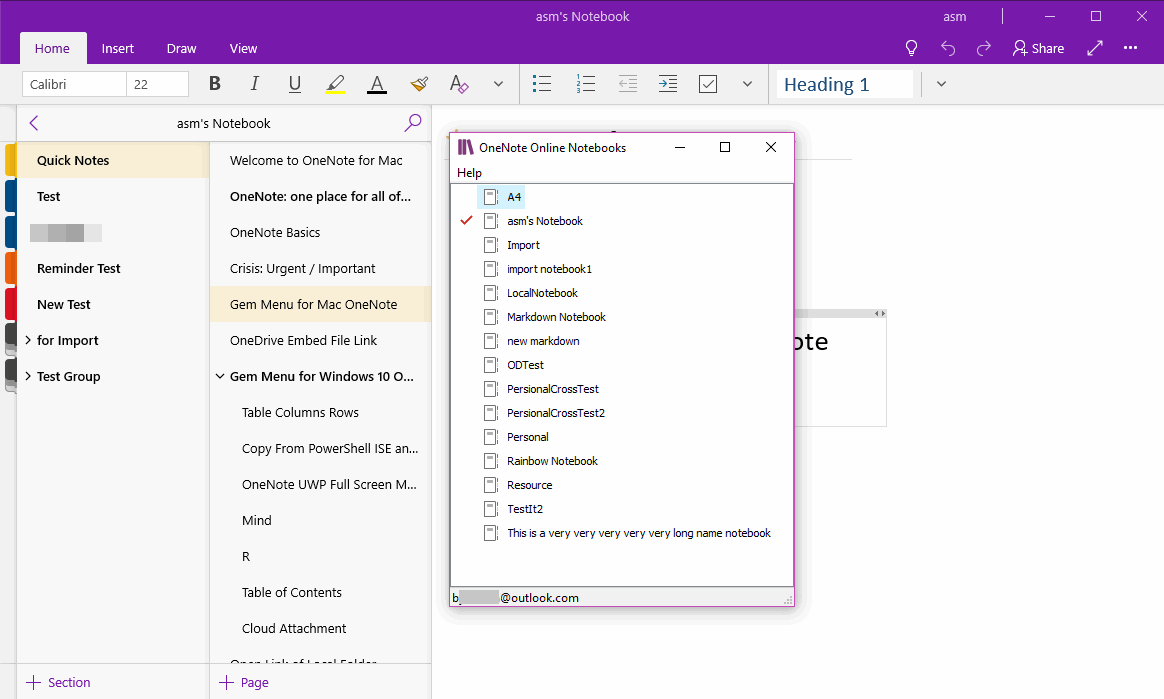Go back to the notebook list
The width and height of the screenshot is (1164, 699).
tap(33, 123)
